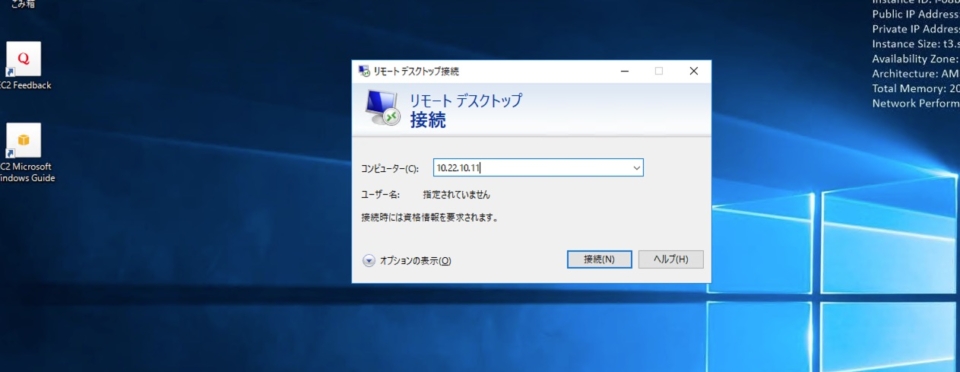The height and width of the screenshot is (372, 960).
Task: Expand オプションの表示 options section
Action: (407, 261)
